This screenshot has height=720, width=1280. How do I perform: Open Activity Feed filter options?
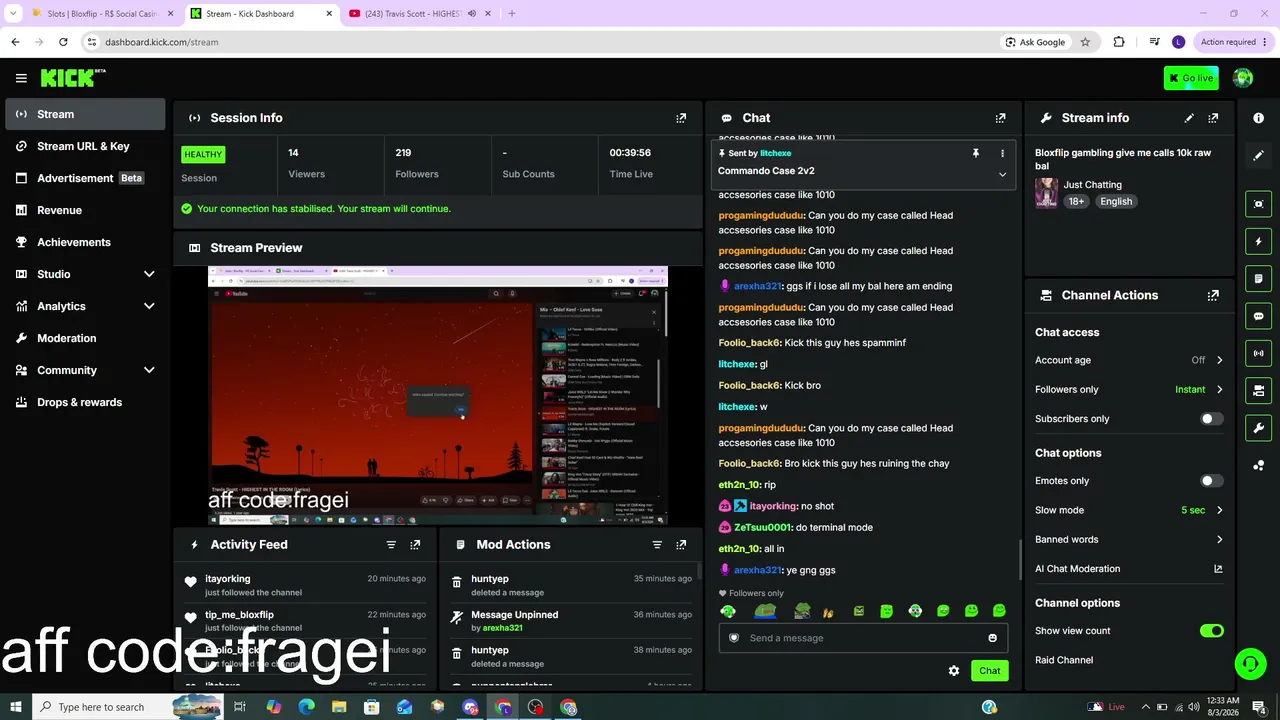pos(391,545)
